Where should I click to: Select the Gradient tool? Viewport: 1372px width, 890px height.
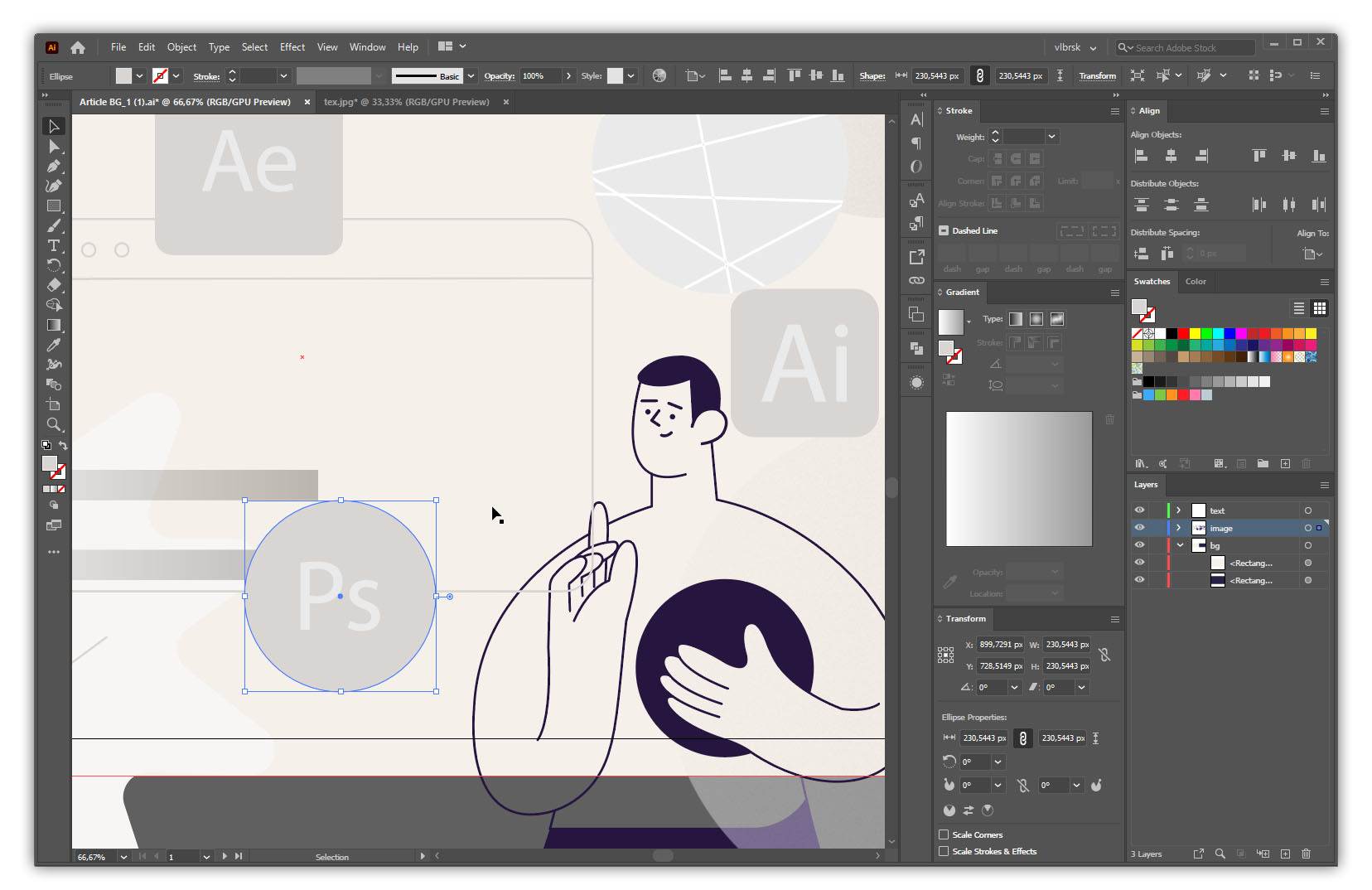click(x=54, y=325)
